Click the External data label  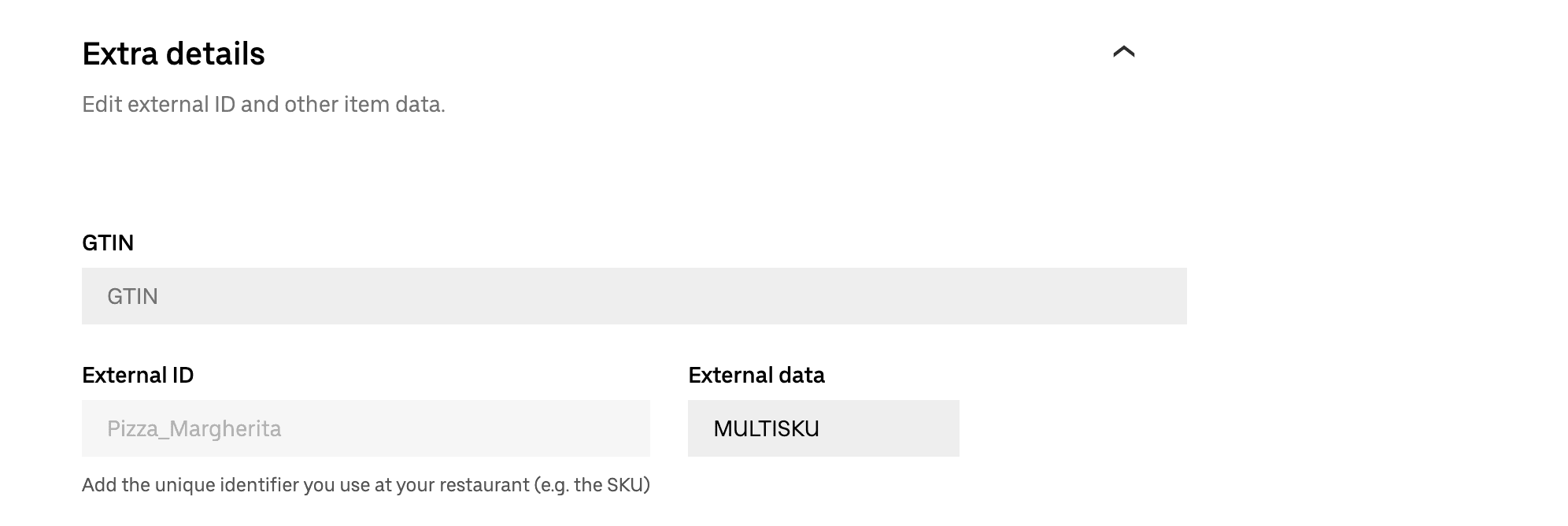(756, 376)
